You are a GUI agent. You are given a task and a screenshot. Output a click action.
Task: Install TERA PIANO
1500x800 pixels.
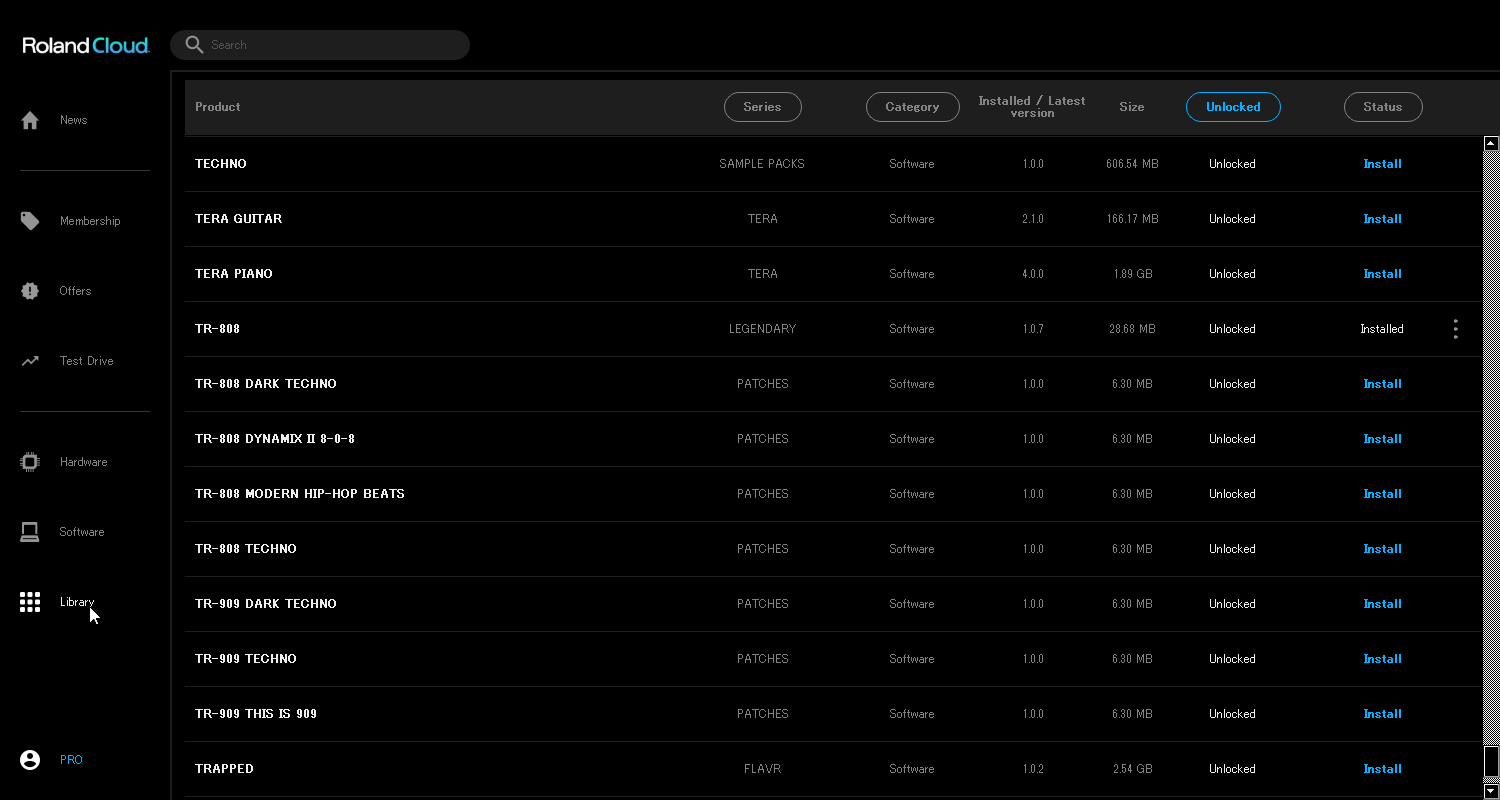[x=1383, y=274]
